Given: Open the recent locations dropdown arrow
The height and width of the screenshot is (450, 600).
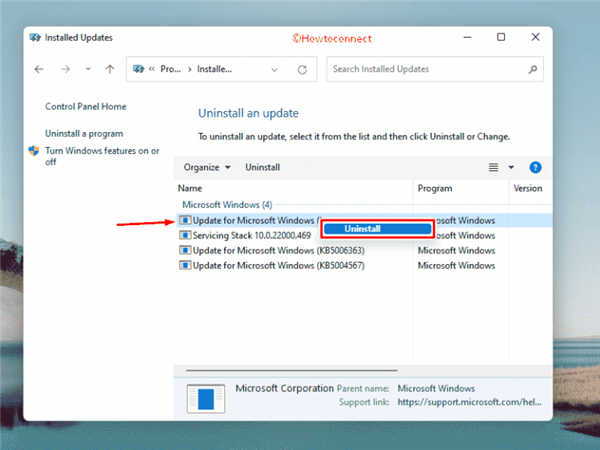Looking at the screenshot, I should pos(88,69).
